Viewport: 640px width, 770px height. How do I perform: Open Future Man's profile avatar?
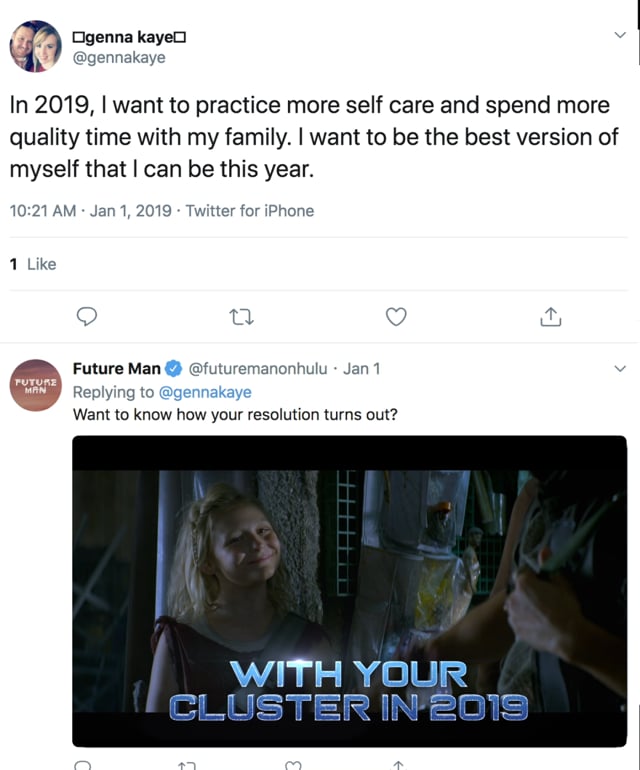(37, 385)
